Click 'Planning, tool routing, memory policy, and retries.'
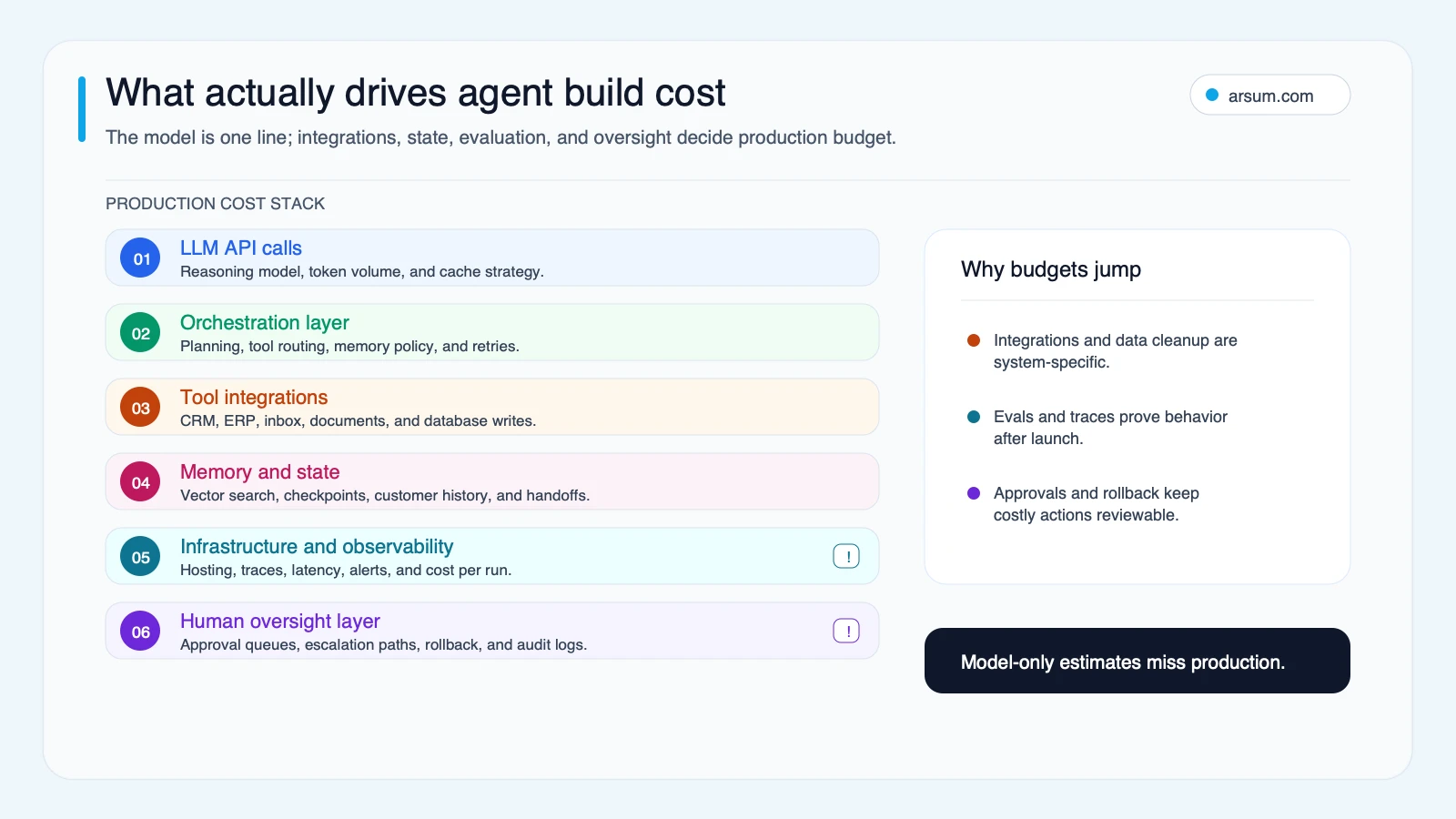Viewport: 1456px width, 819px height. point(349,346)
